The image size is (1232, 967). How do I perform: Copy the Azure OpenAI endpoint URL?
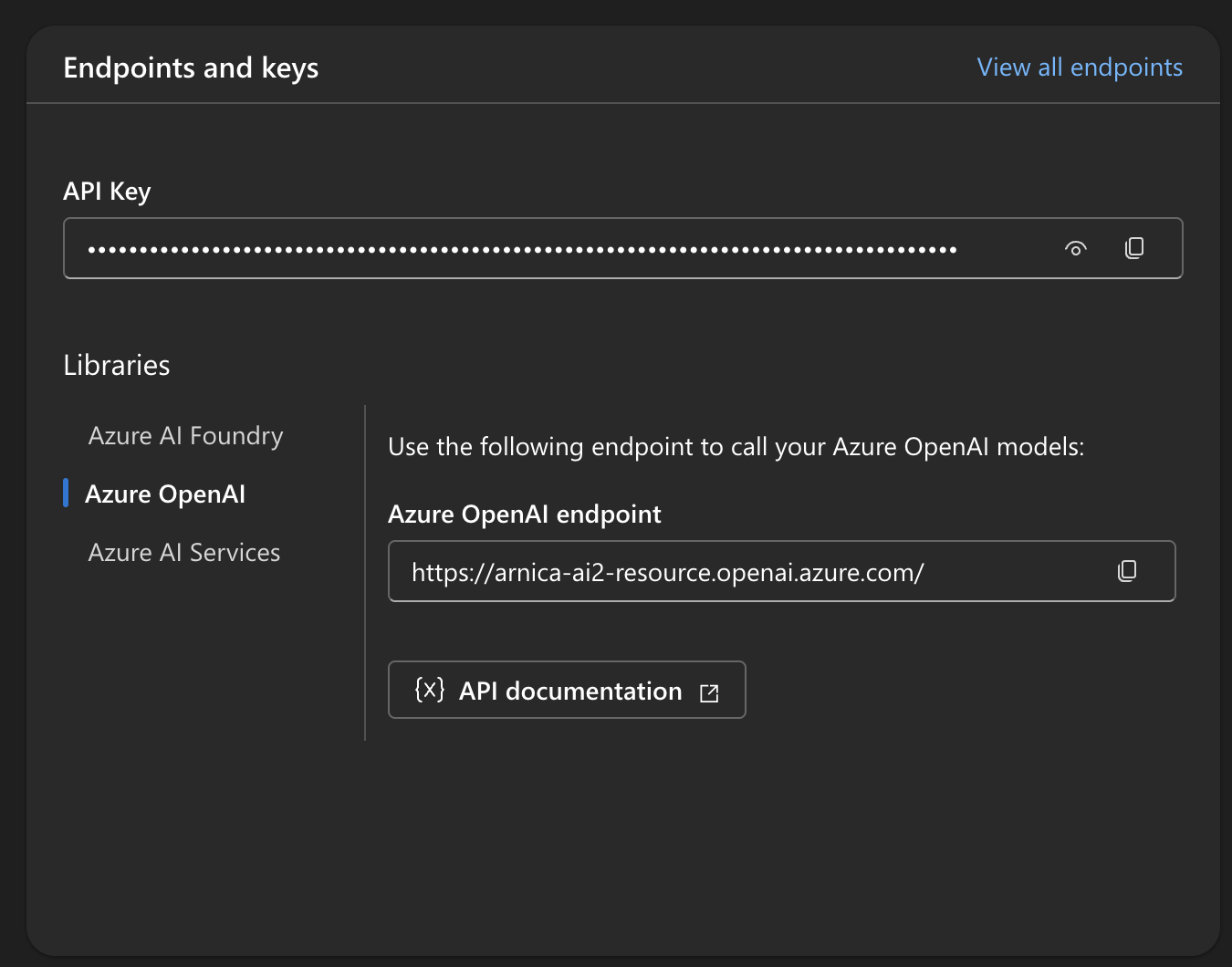click(1127, 571)
